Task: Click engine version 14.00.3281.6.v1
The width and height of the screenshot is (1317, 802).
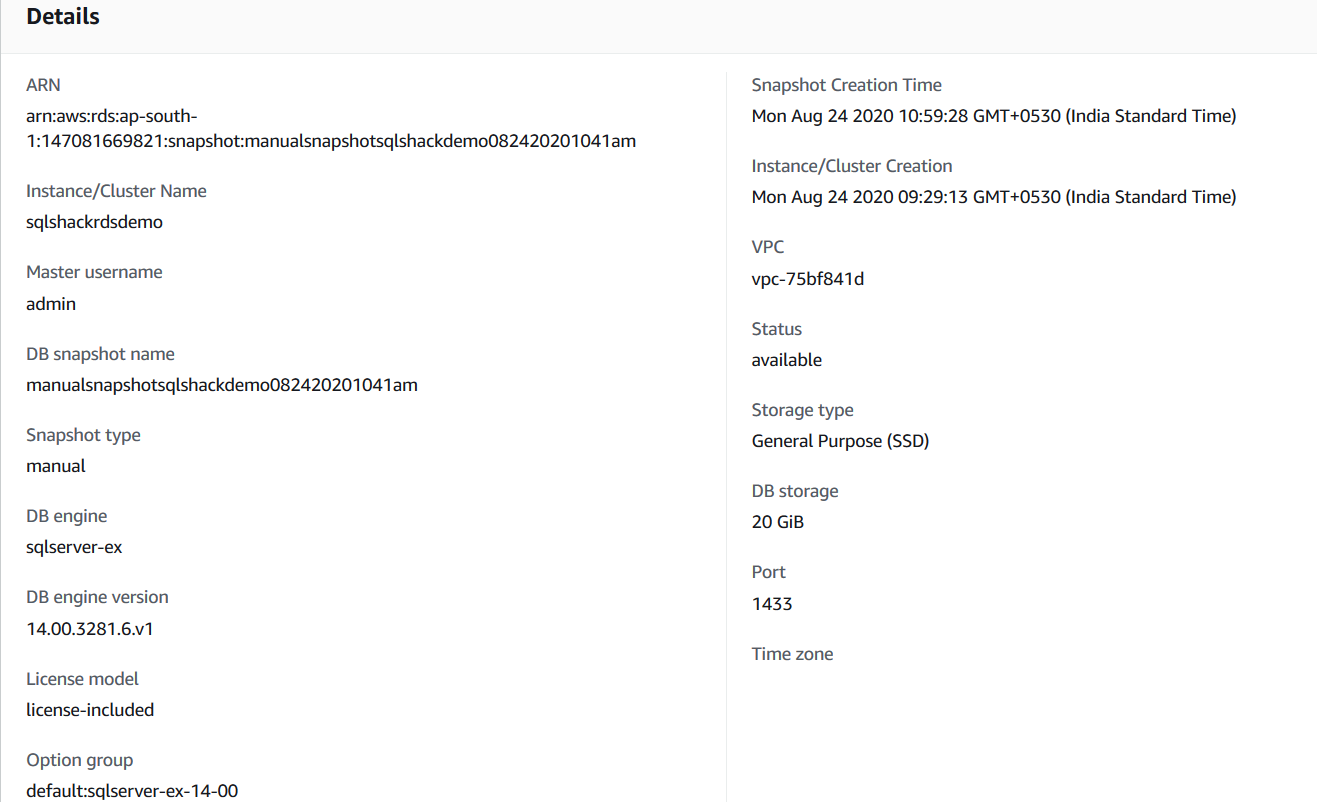Action: (x=89, y=629)
